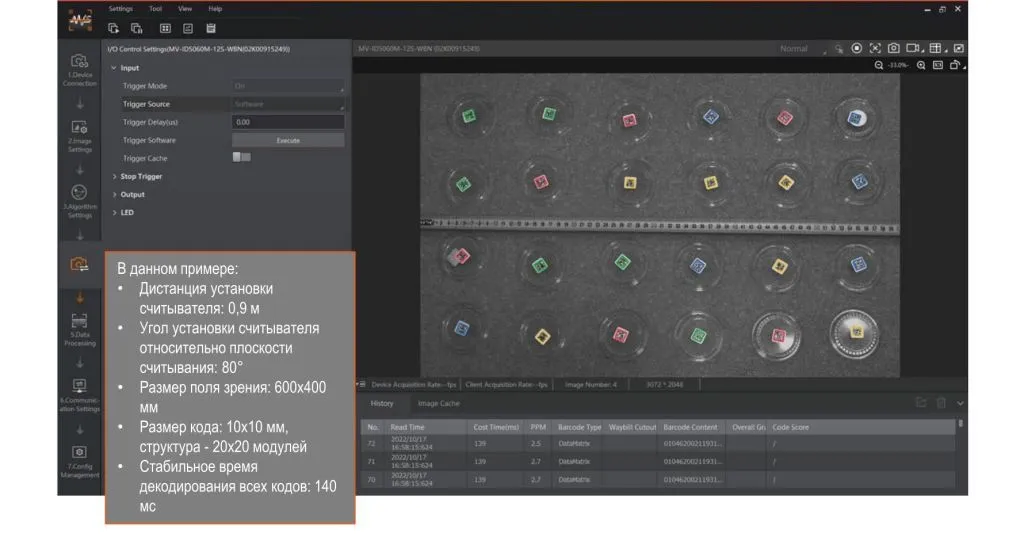Screen dimensions: 1024x548
Task: Click the zoom out magnifier icon
Action: tap(879, 65)
